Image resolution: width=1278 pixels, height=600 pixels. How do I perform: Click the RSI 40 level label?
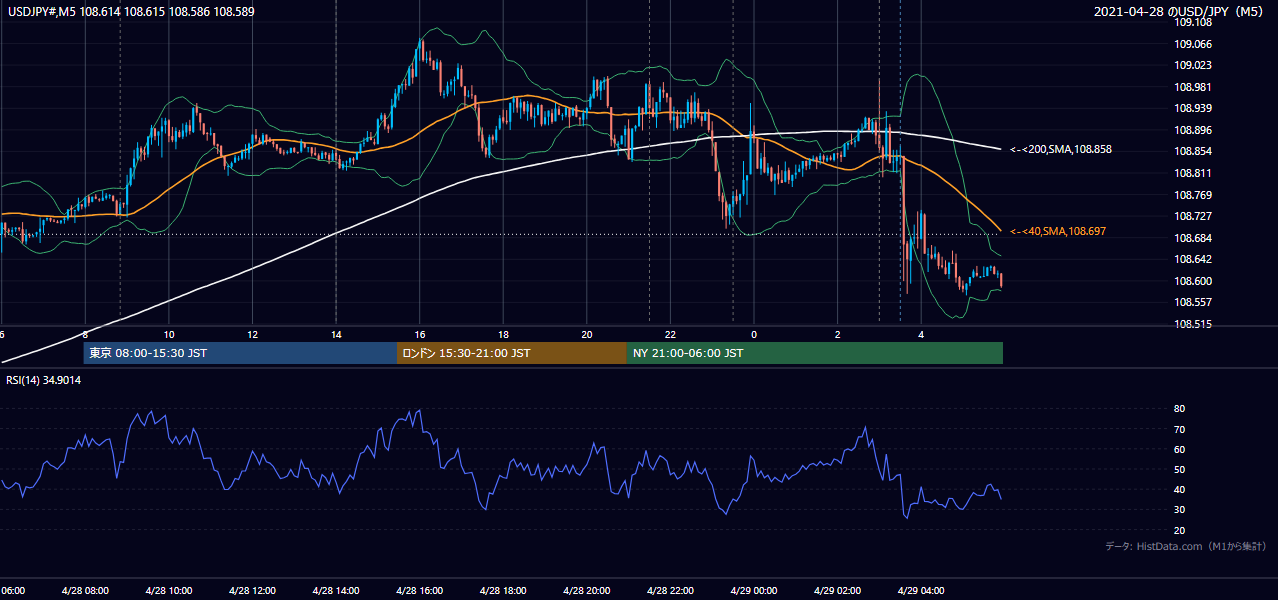point(1180,490)
